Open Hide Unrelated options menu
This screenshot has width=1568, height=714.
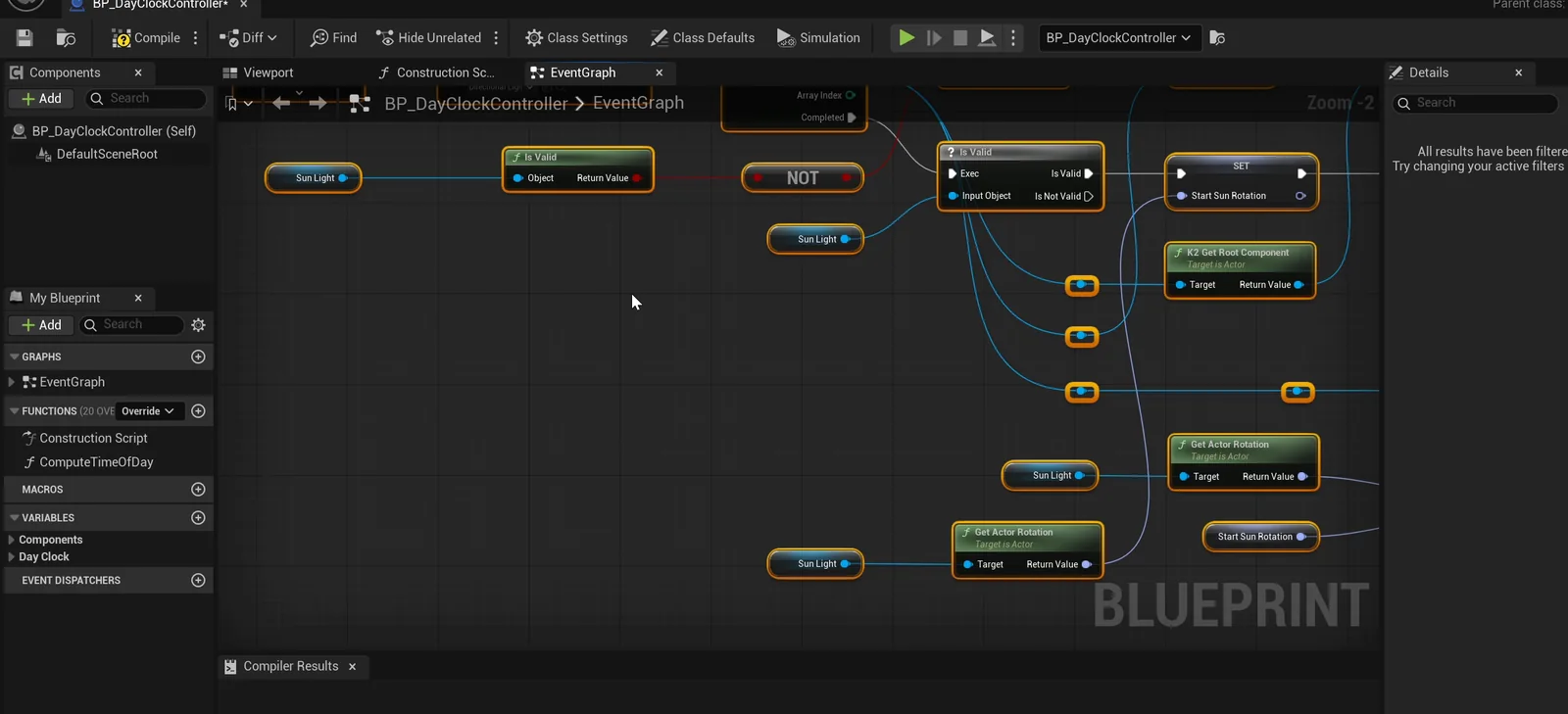496,38
